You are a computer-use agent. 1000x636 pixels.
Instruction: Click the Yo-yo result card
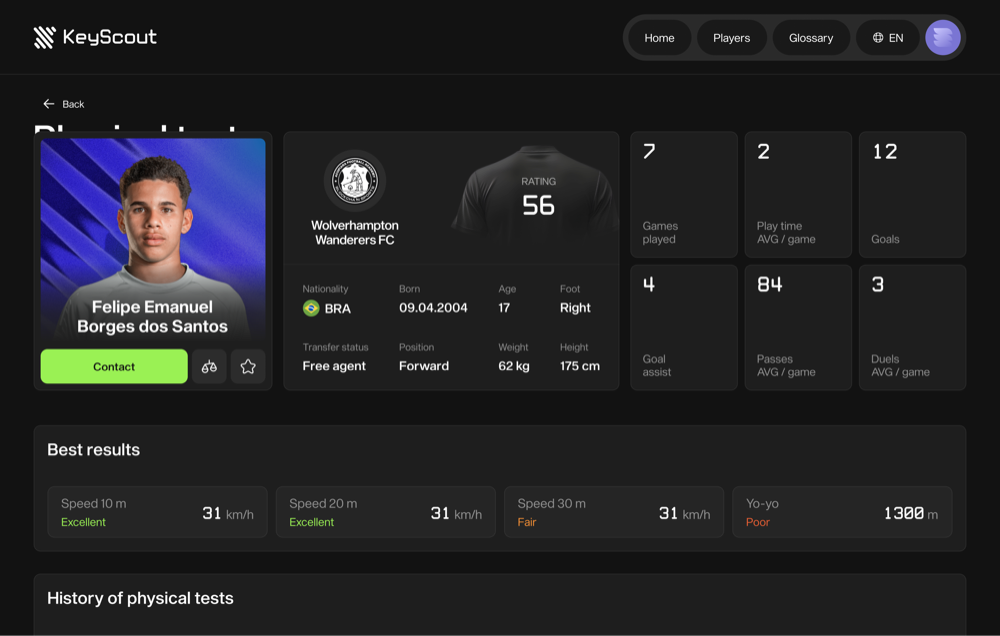(x=842, y=512)
